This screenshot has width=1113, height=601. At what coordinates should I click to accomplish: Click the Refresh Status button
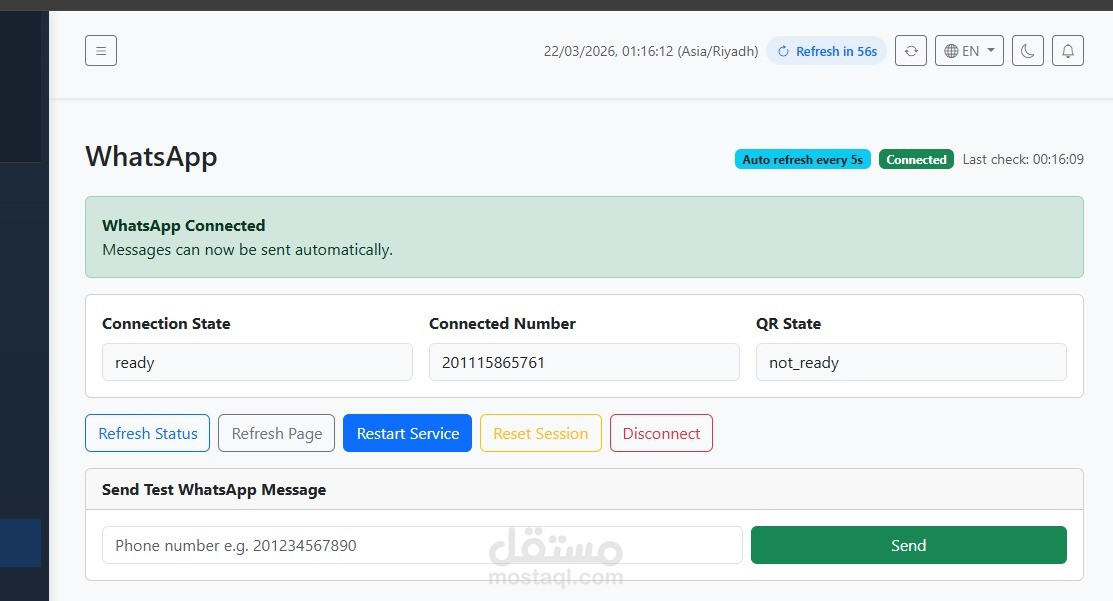[148, 434]
